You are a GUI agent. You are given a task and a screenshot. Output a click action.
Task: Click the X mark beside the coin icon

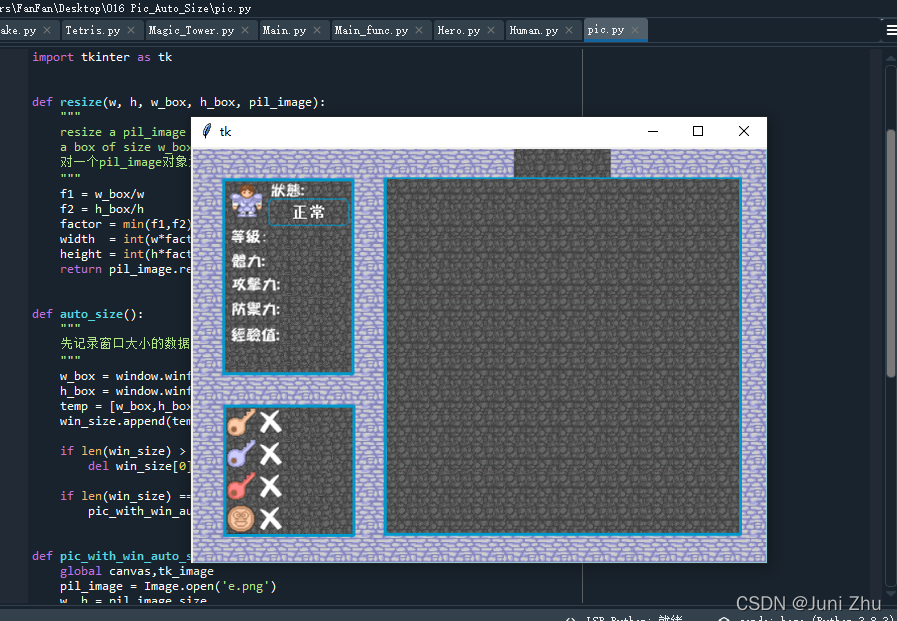[270, 519]
